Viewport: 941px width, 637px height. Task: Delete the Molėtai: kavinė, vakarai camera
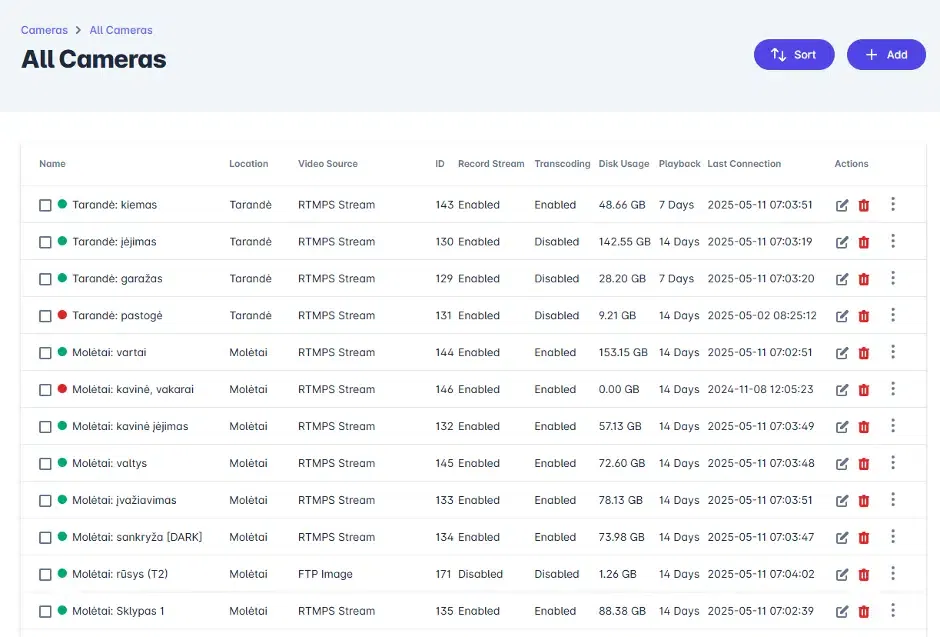pos(863,389)
